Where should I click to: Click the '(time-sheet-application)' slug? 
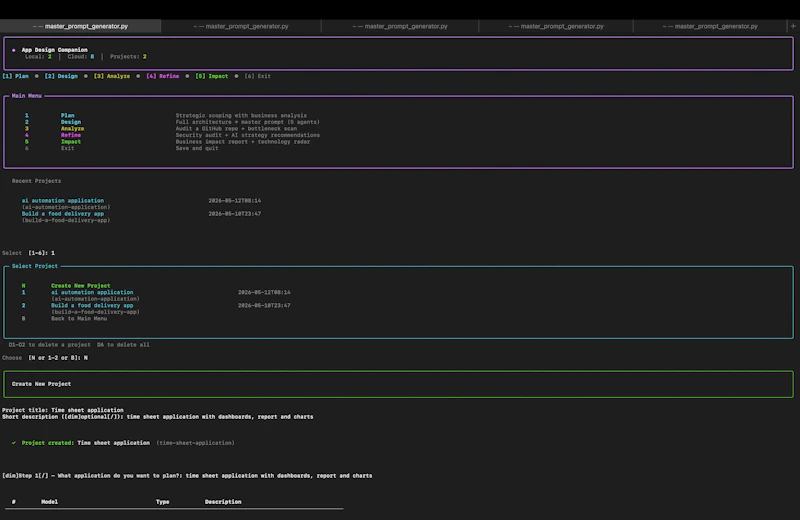coord(195,443)
